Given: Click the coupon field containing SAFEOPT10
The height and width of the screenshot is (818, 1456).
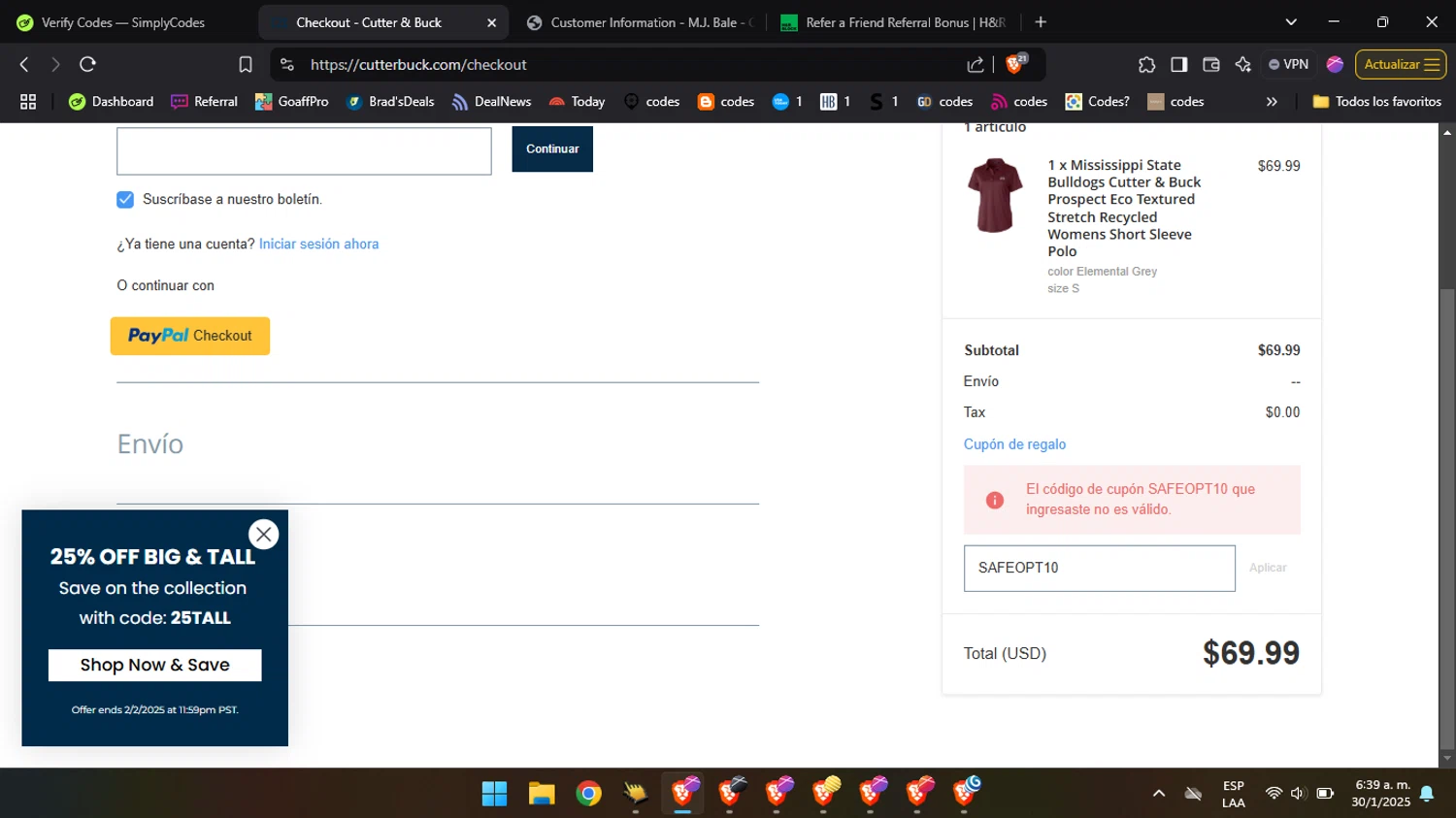Looking at the screenshot, I should click(x=1099, y=568).
